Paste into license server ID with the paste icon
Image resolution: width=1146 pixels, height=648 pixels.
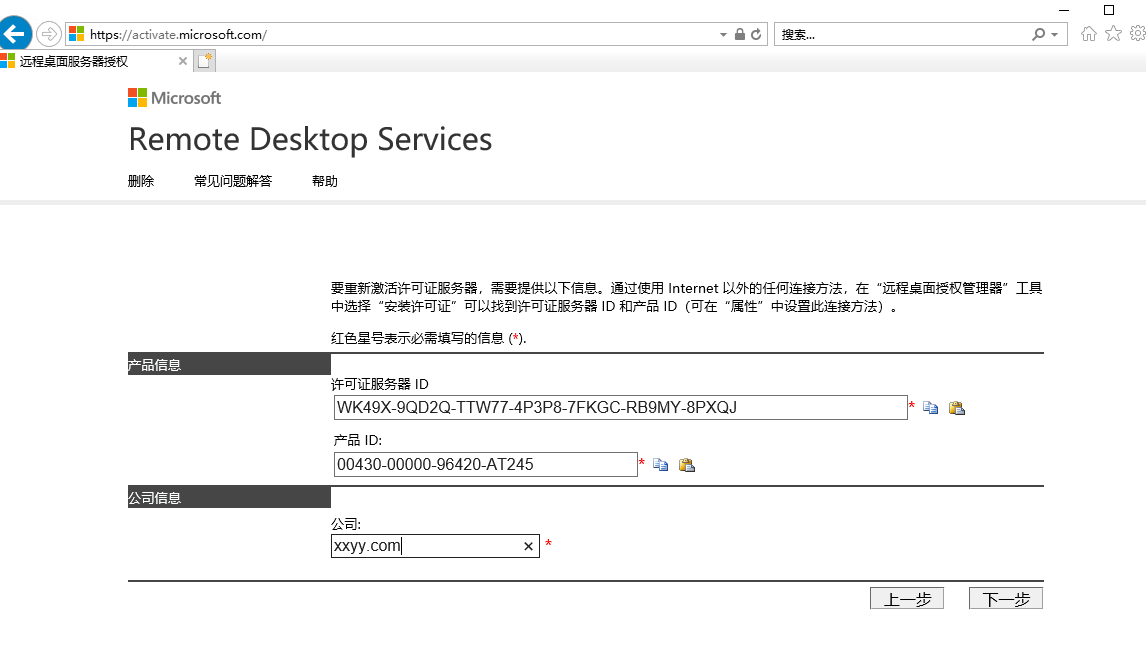[957, 408]
